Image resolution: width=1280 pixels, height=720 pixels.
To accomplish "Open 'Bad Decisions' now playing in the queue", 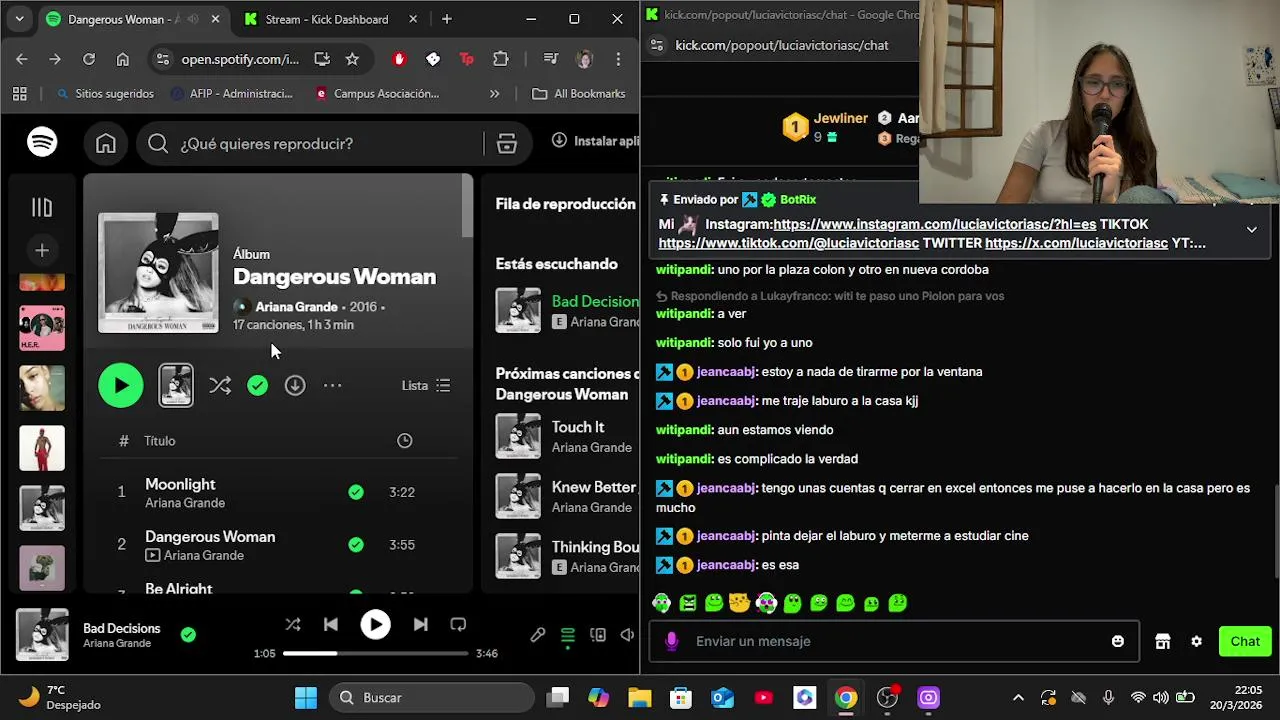I will click(x=568, y=311).
